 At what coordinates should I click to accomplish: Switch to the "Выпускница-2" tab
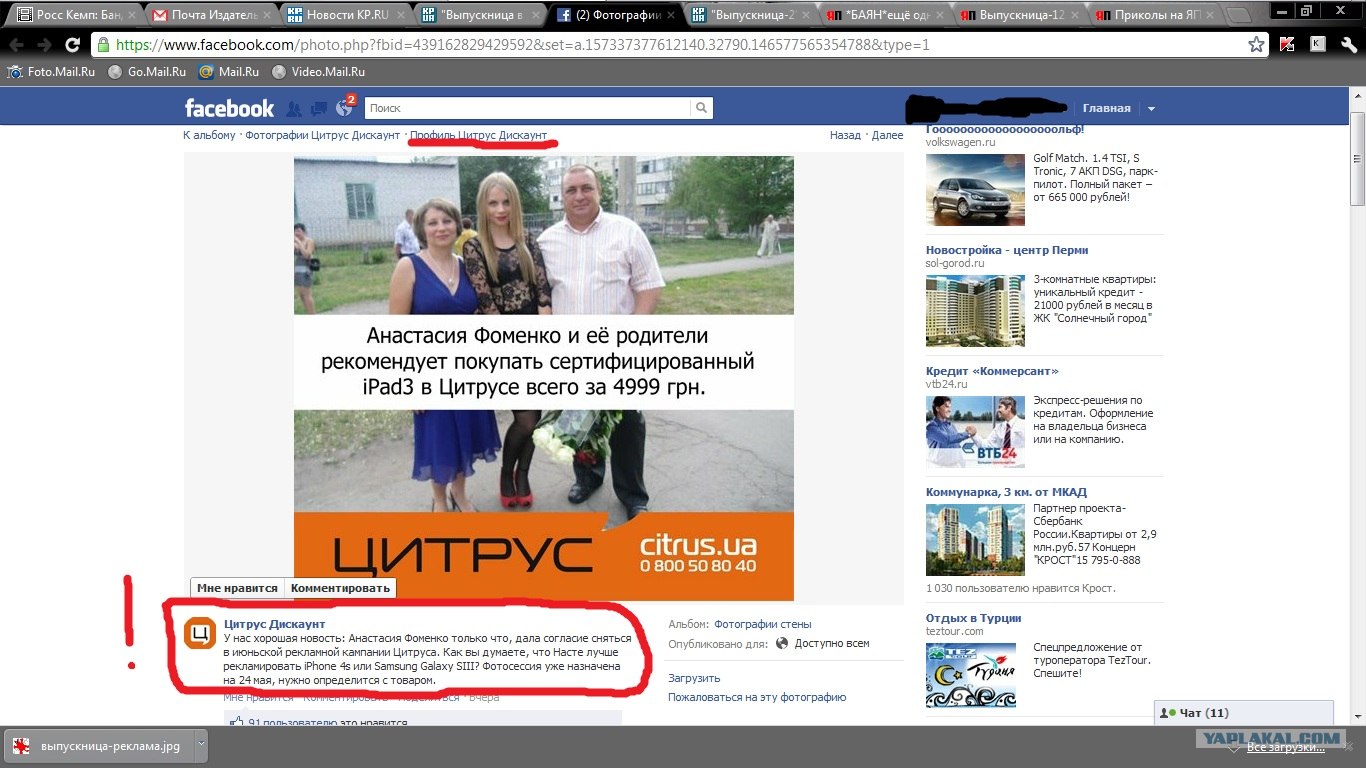point(750,15)
